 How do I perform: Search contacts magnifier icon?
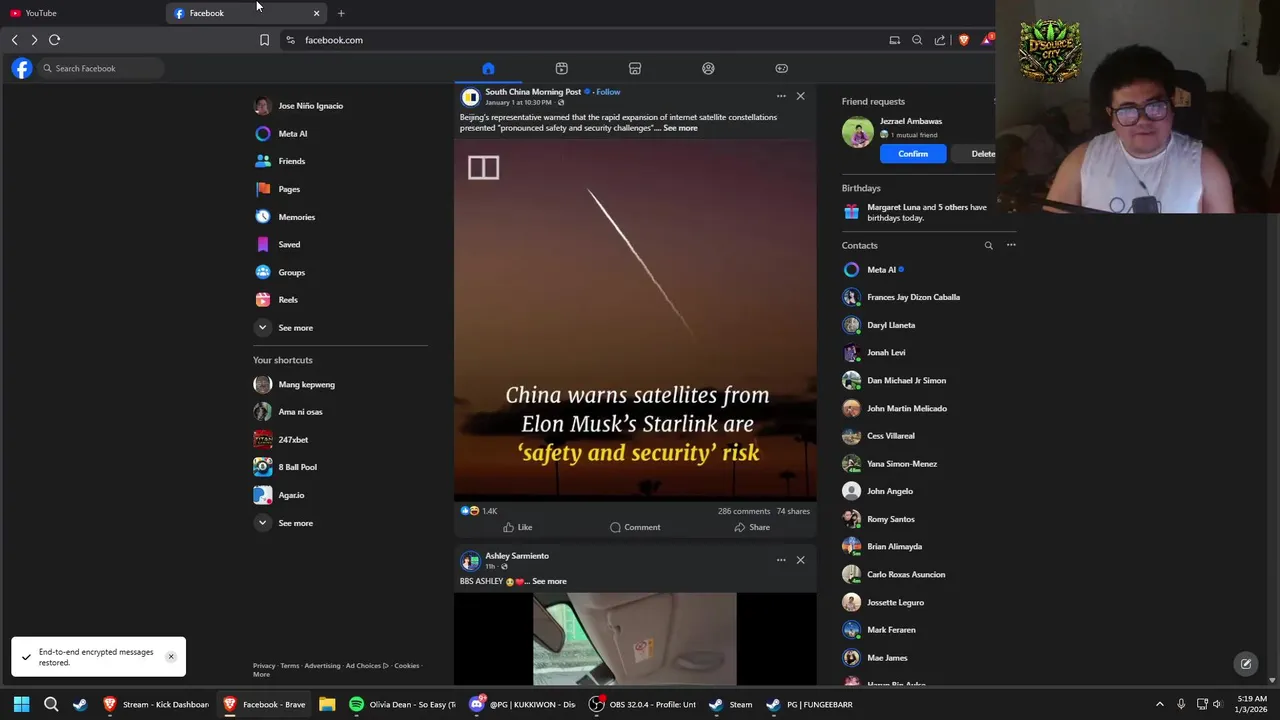(x=988, y=245)
